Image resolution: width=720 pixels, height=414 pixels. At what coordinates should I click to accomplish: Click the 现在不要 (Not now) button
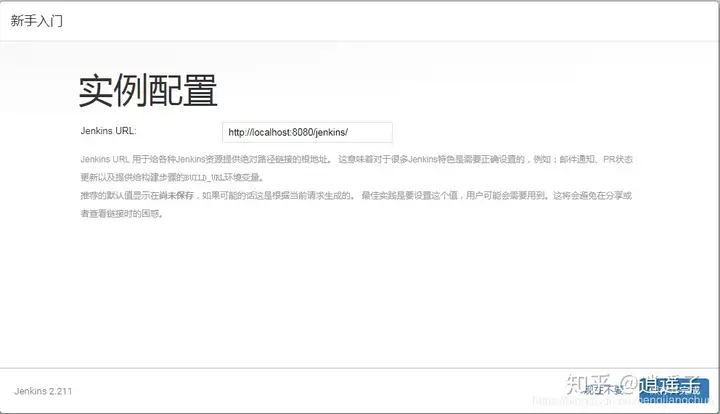tap(603, 390)
